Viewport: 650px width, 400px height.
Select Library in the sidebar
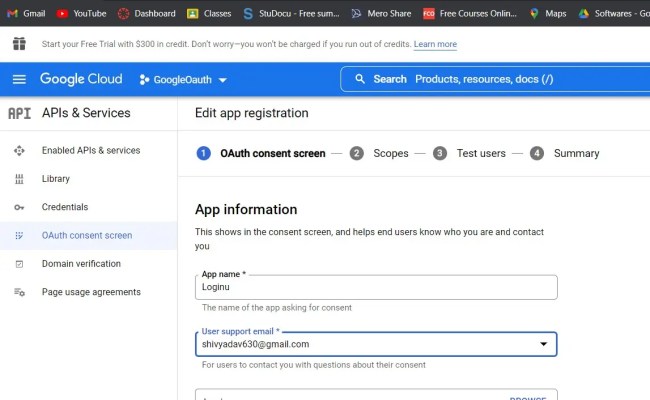pyautogui.click(x=88, y=179)
